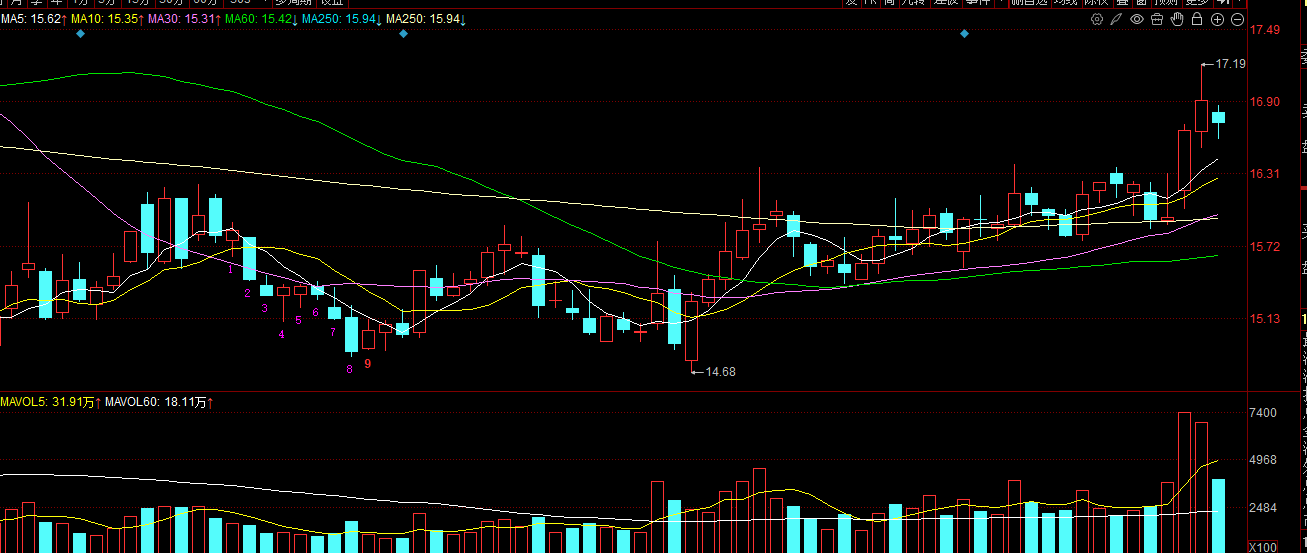
Task: Open the toolbox icon
Action: (1157, 19)
